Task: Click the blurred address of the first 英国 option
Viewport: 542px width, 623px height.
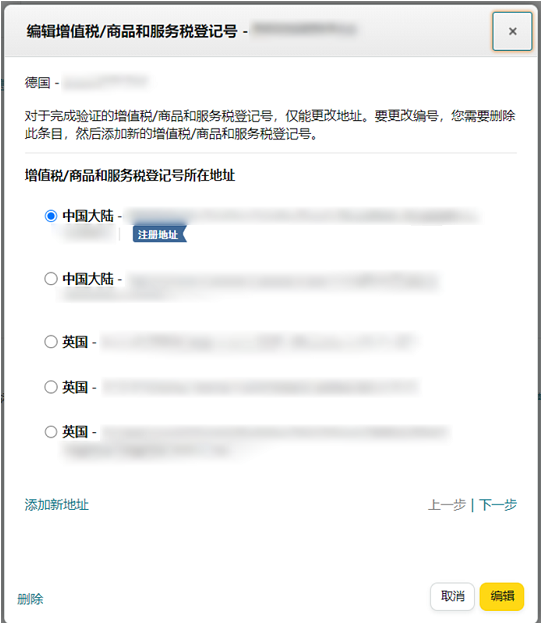Action: point(258,342)
